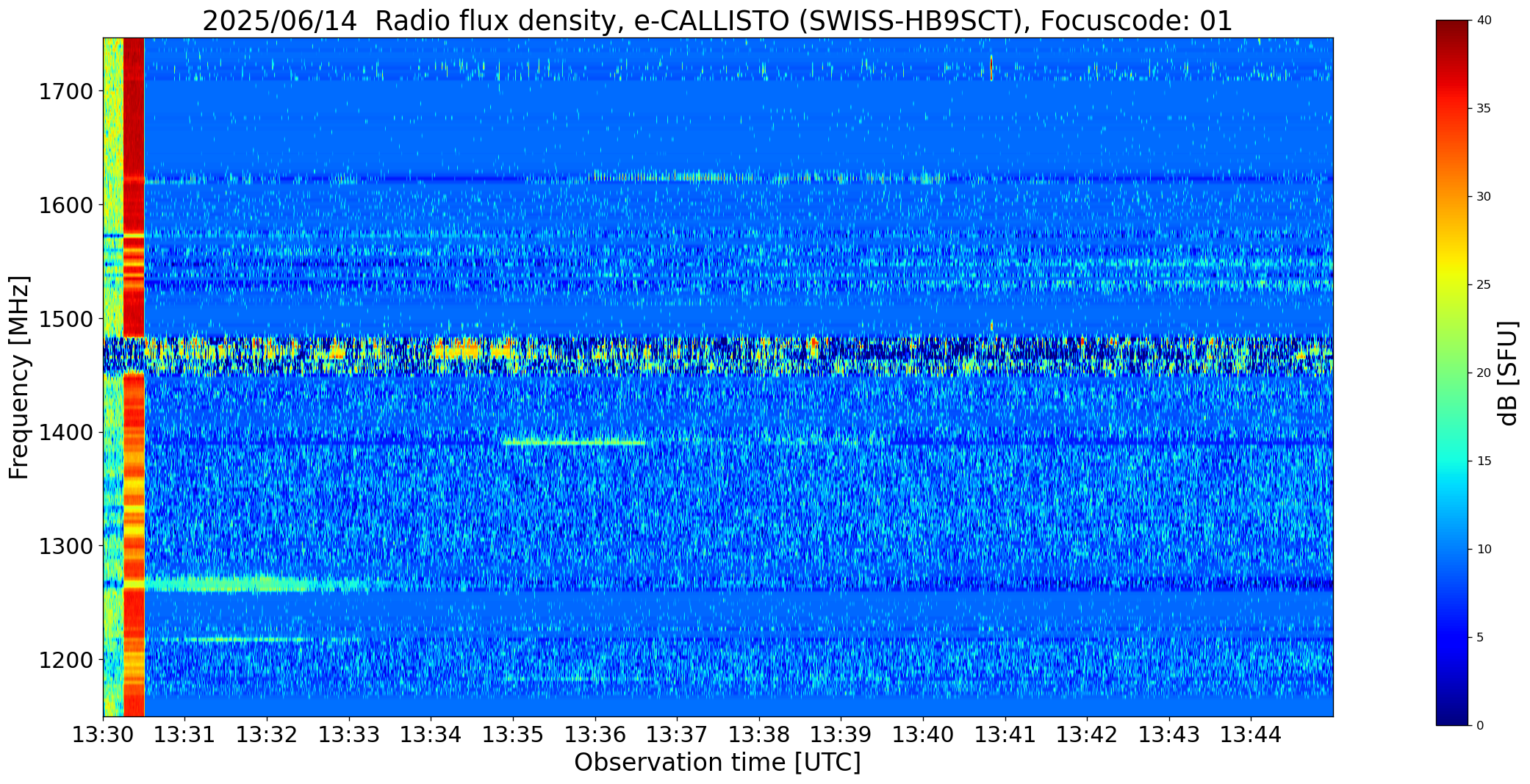Viewport: 1530px width, 784px height.
Task: Click the colorbar tick label 15
Action: 1484,461
